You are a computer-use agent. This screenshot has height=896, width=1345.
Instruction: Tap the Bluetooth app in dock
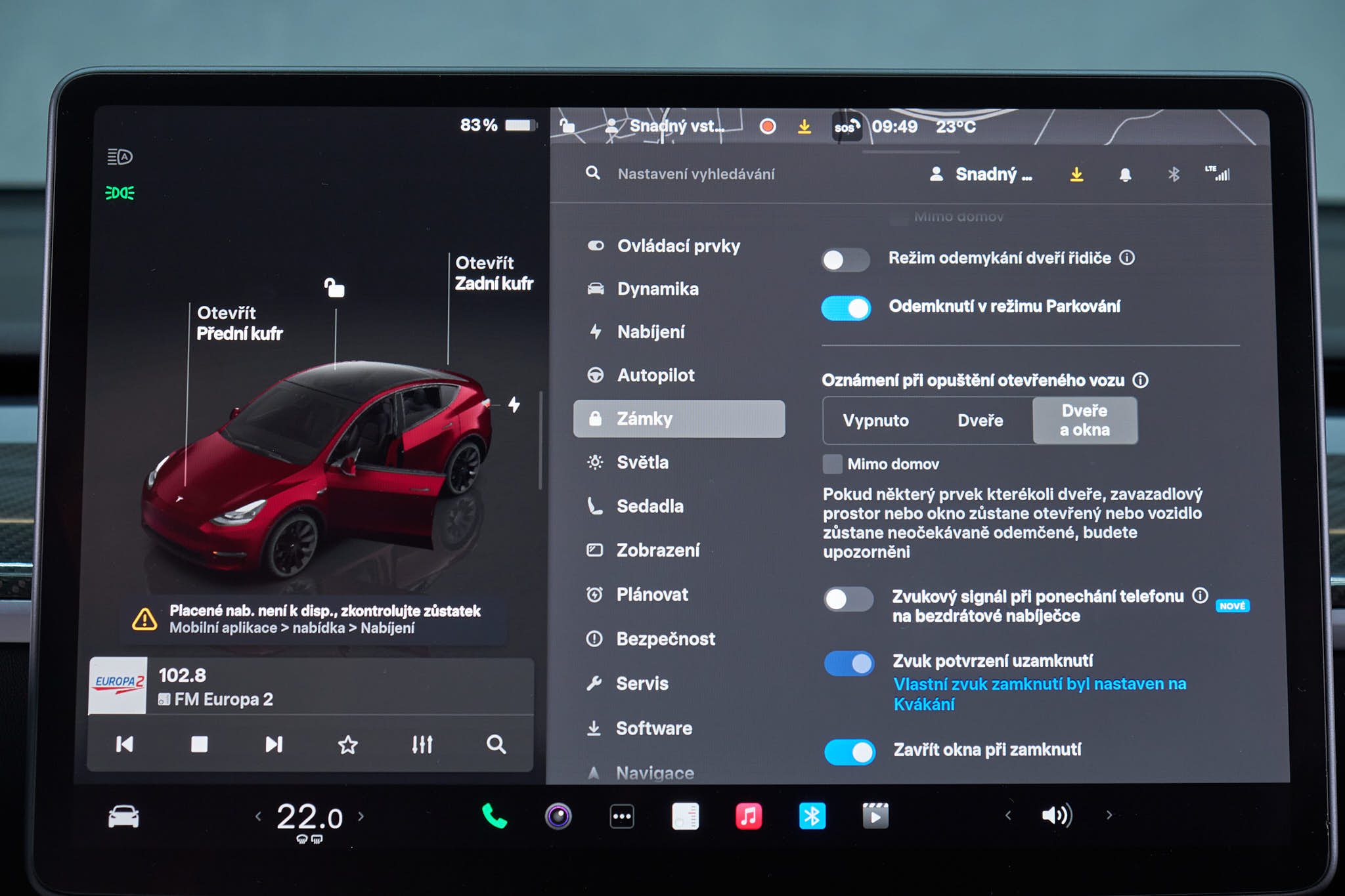point(812,816)
